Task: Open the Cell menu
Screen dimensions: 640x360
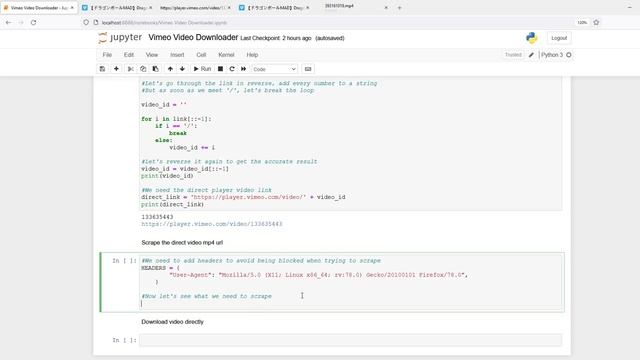Action: [x=201, y=55]
